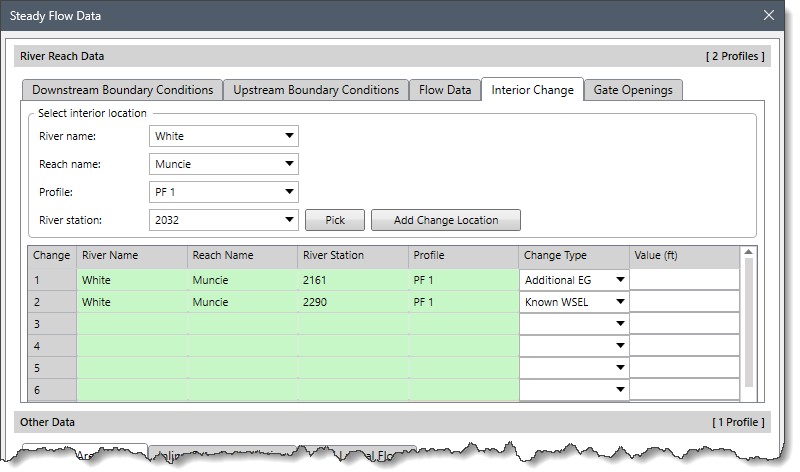800x472 pixels.
Task: Go to the Gate Openings tab
Action: click(x=633, y=90)
